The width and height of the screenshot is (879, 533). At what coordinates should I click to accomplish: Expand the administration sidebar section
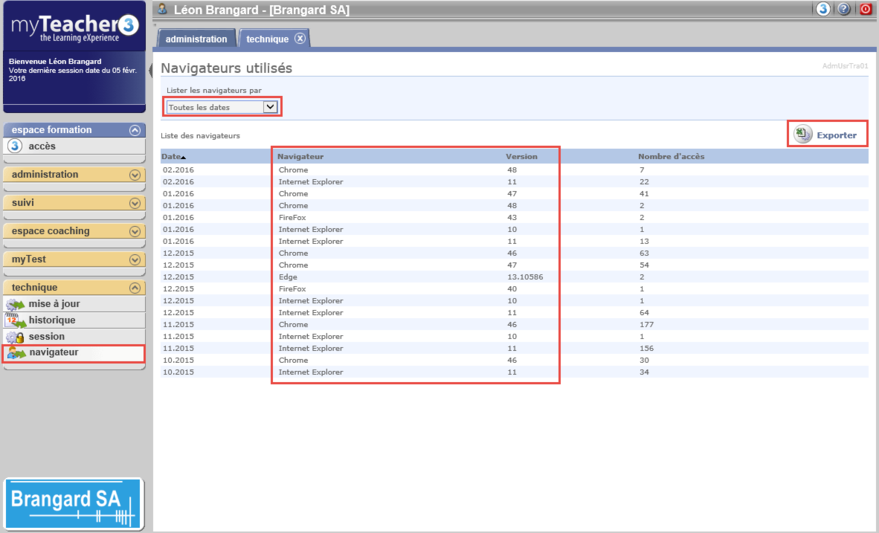coord(135,175)
